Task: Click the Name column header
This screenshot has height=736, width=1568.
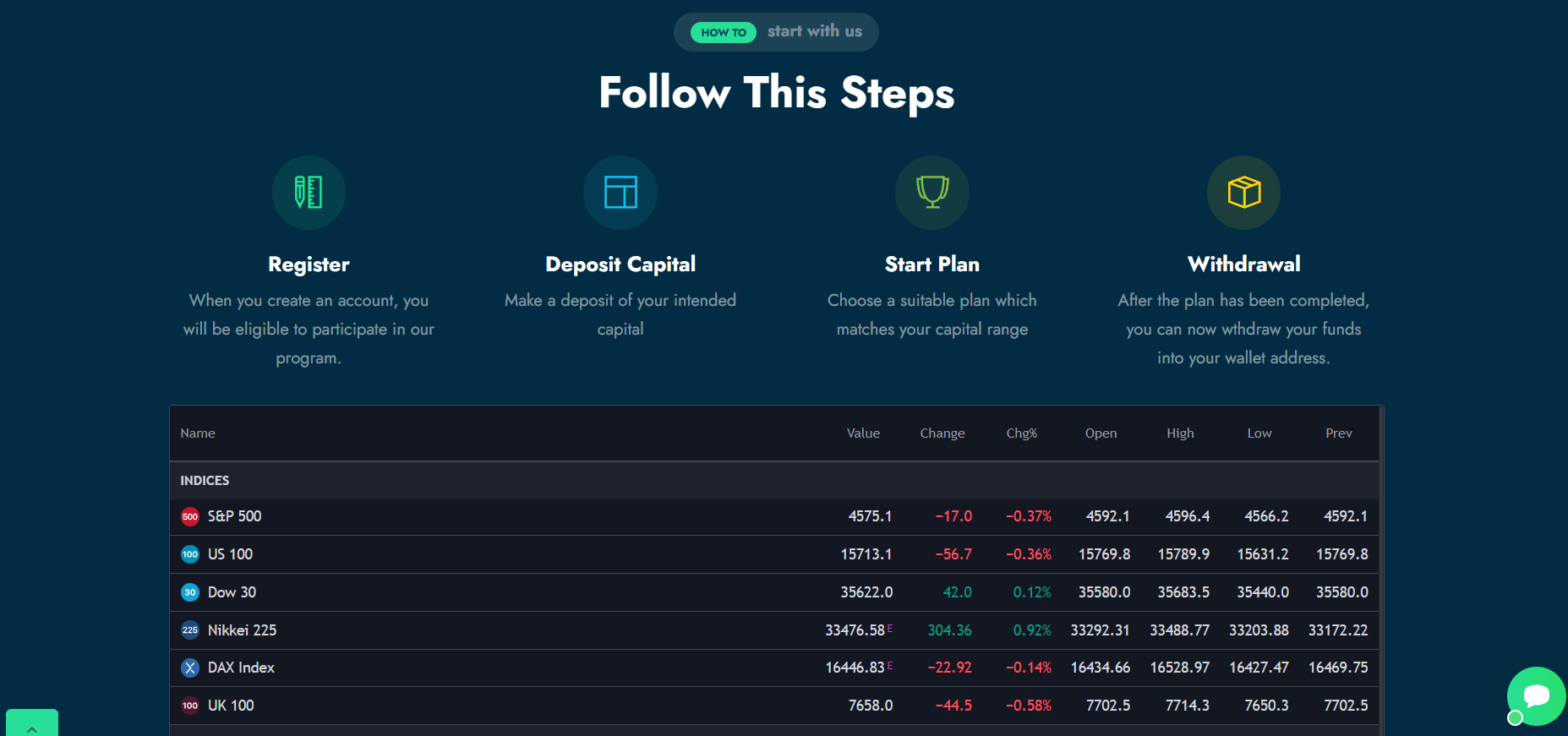Action: pos(198,433)
